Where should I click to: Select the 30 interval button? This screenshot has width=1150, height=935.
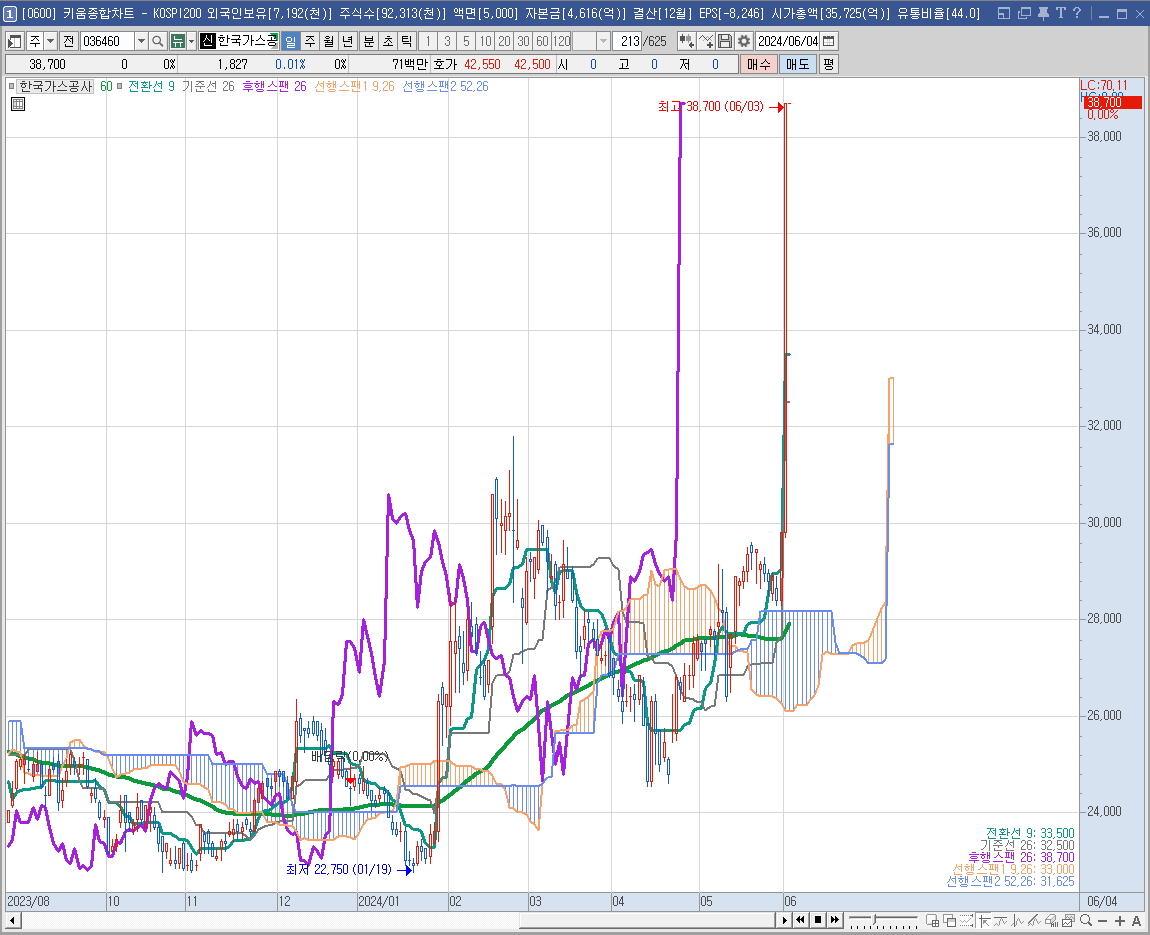point(524,41)
